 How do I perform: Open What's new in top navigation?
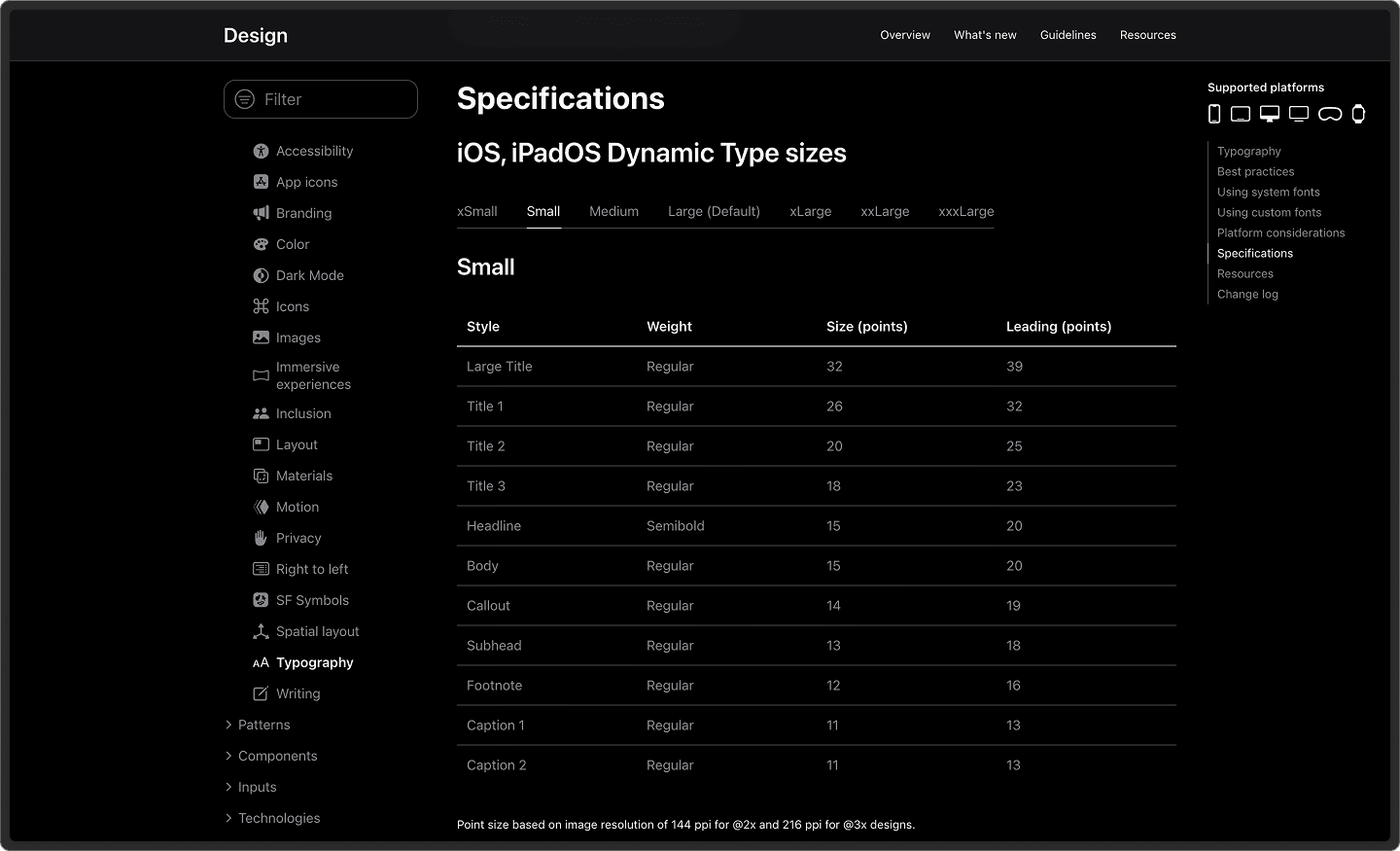(985, 35)
